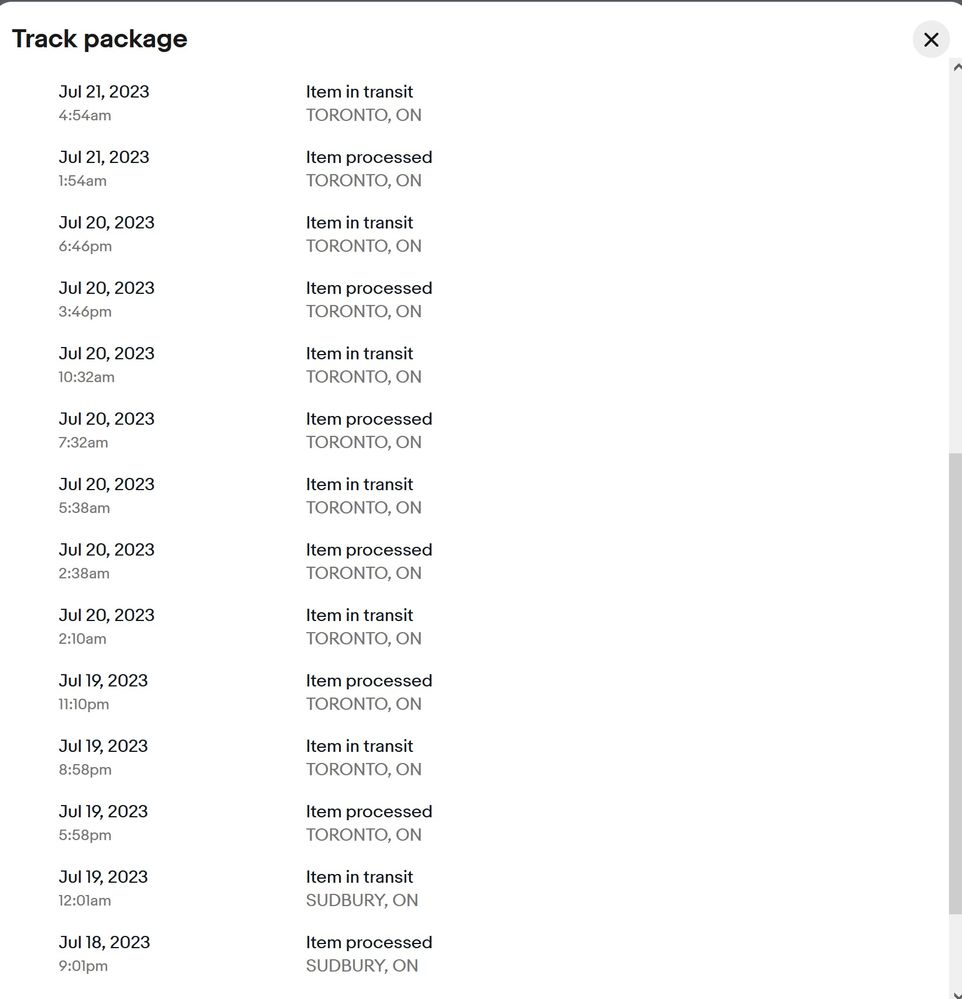Click the scrollbar up arrow

[x=955, y=66]
